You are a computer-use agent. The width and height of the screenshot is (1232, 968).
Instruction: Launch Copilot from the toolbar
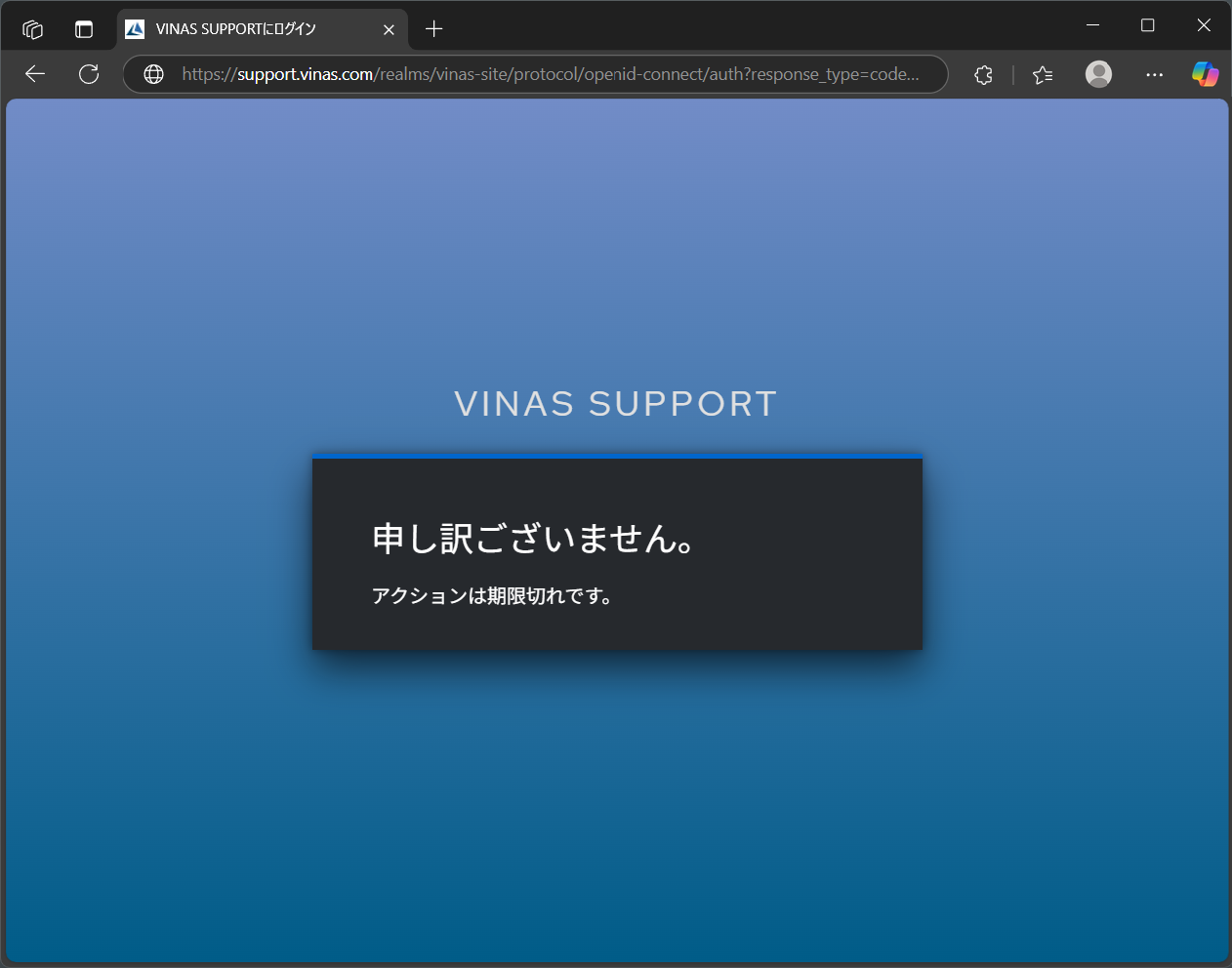coord(1205,74)
